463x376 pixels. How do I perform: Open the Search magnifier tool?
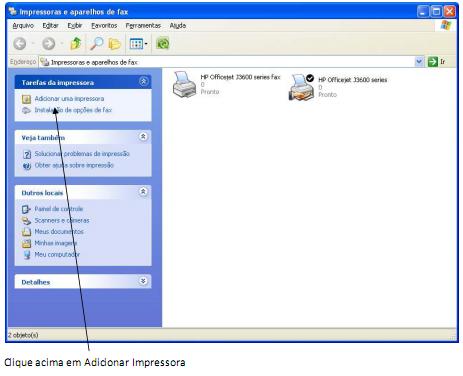(x=97, y=44)
